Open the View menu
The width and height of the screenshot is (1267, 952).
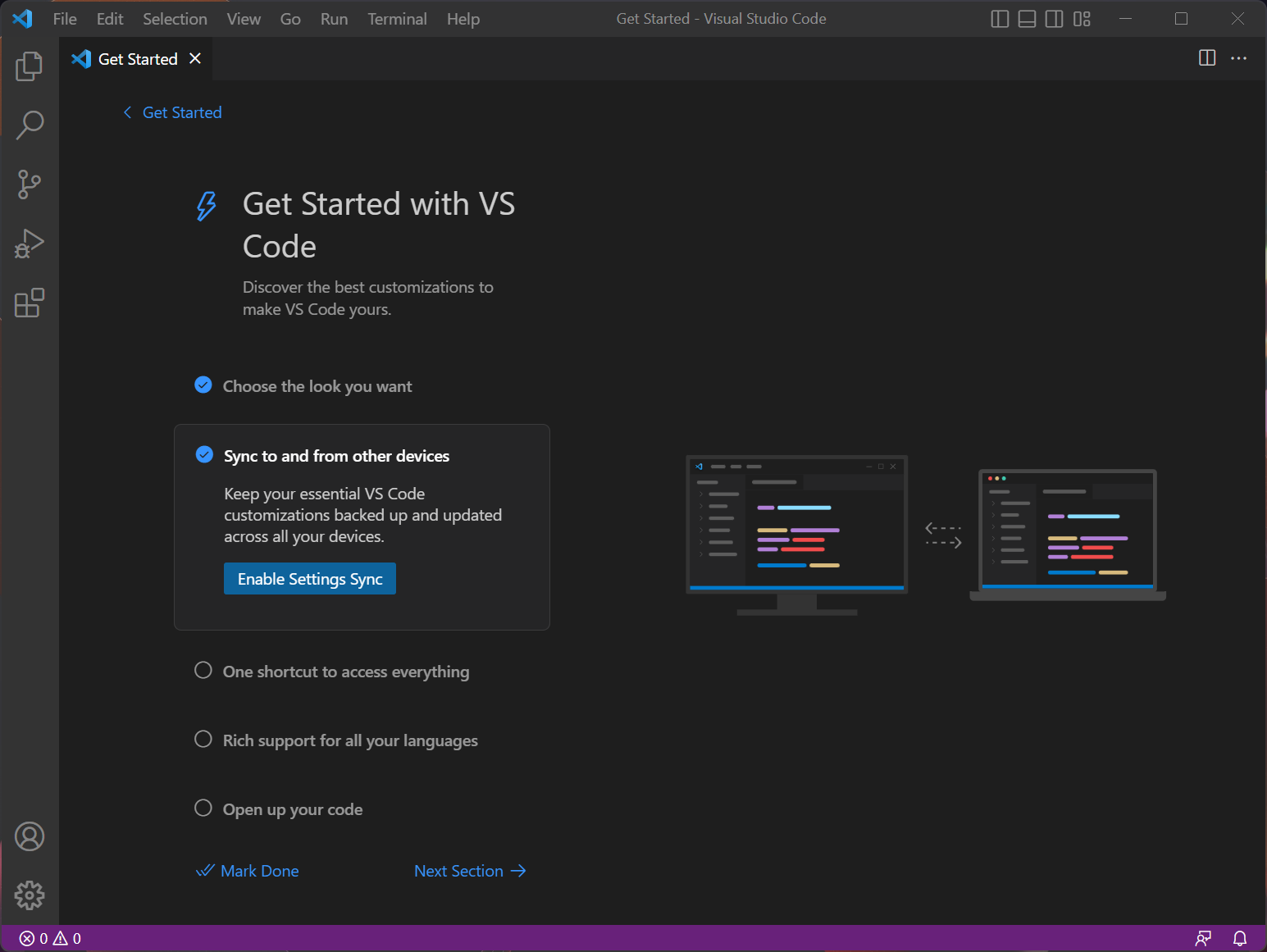coord(244,19)
